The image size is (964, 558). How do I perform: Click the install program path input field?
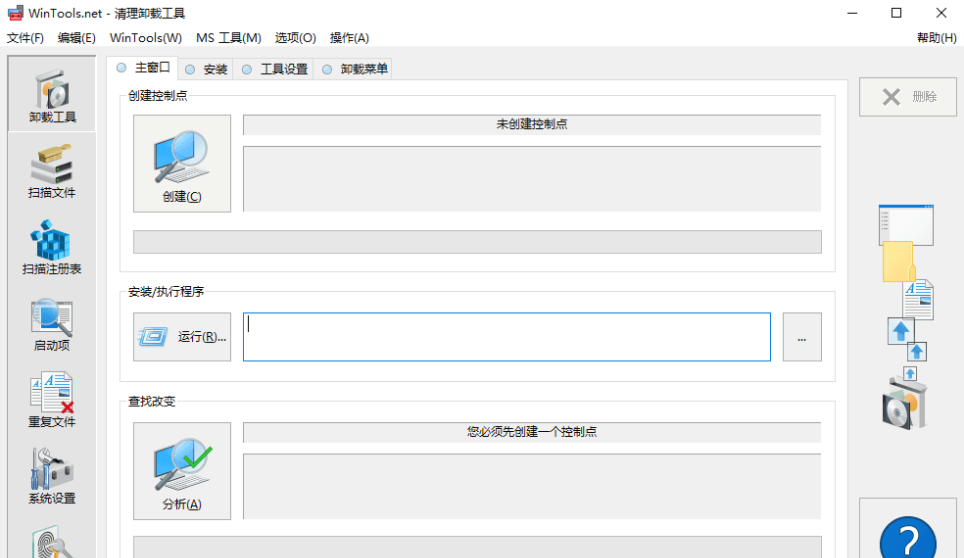pyautogui.click(x=506, y=337)
